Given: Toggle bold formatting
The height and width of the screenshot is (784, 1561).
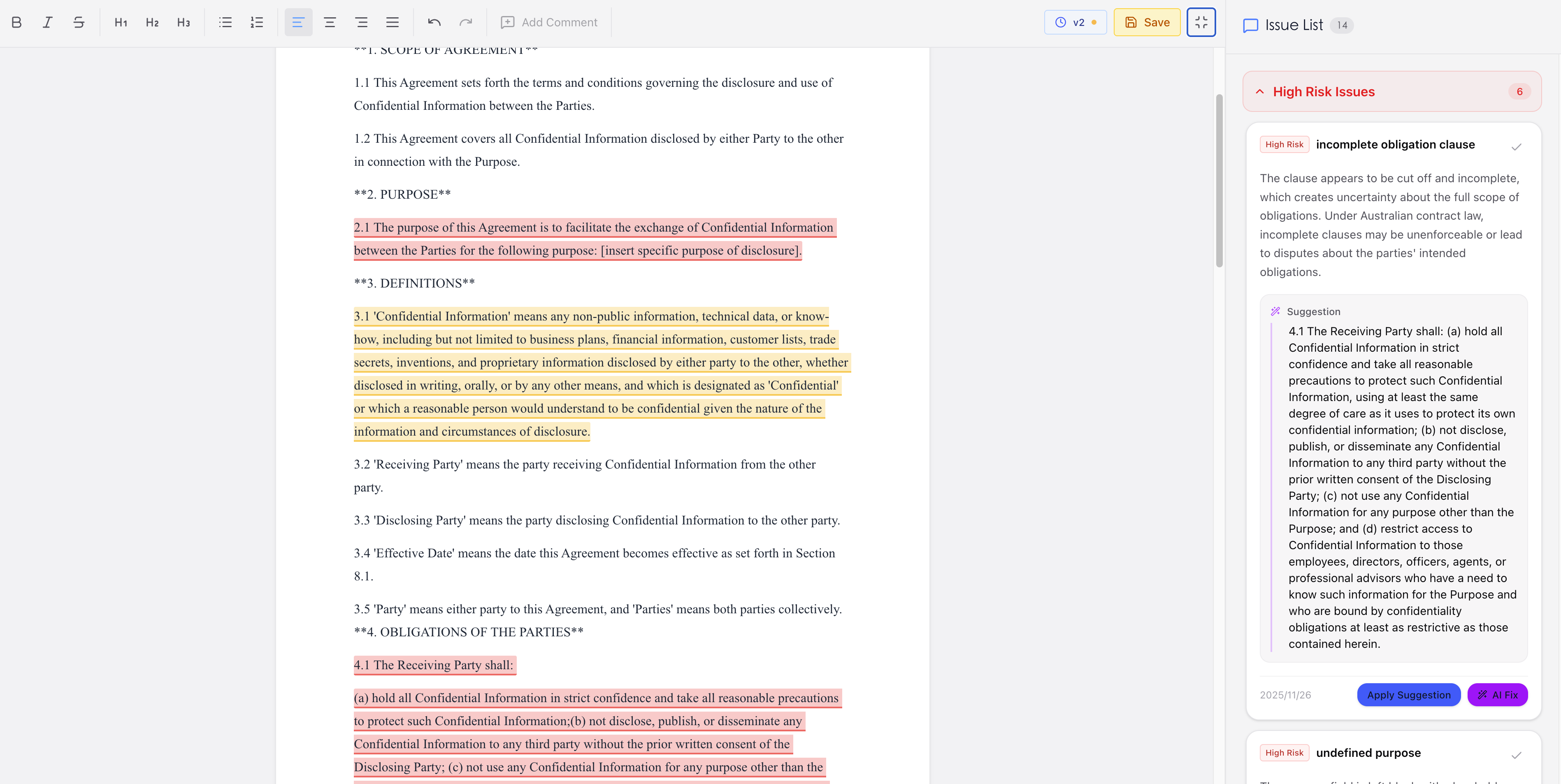Looking at the screenshot, I should [16, 22].
